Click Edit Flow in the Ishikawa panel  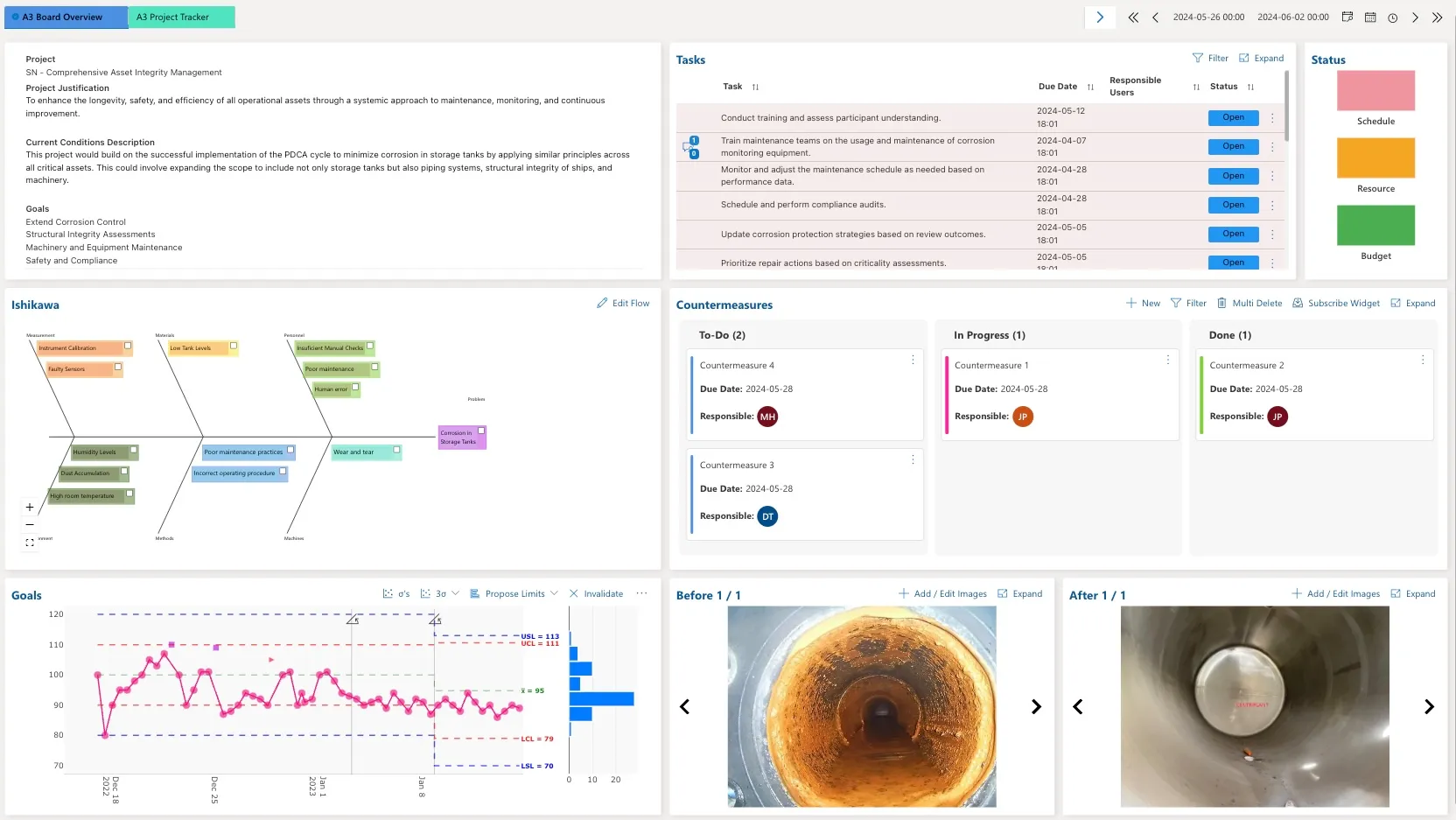[623, 303]
